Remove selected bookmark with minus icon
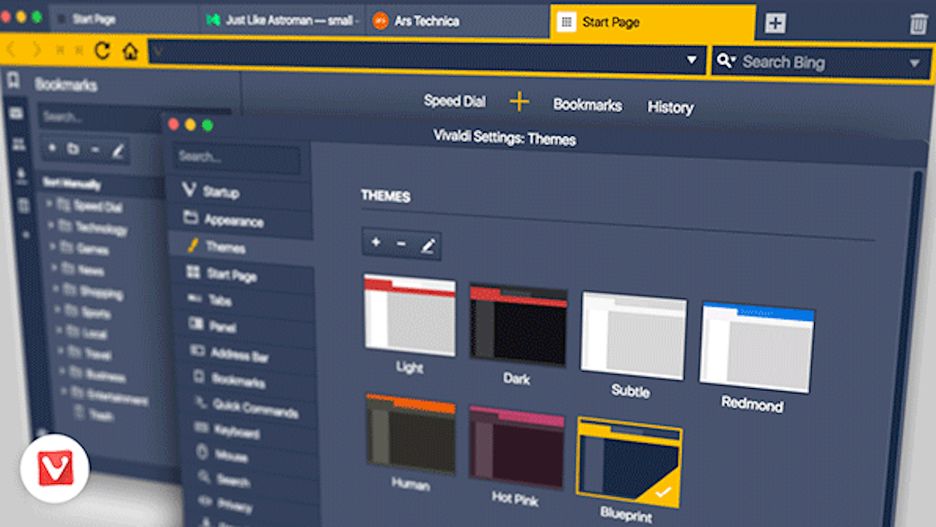The image size is (936, 527). [95, 149]
